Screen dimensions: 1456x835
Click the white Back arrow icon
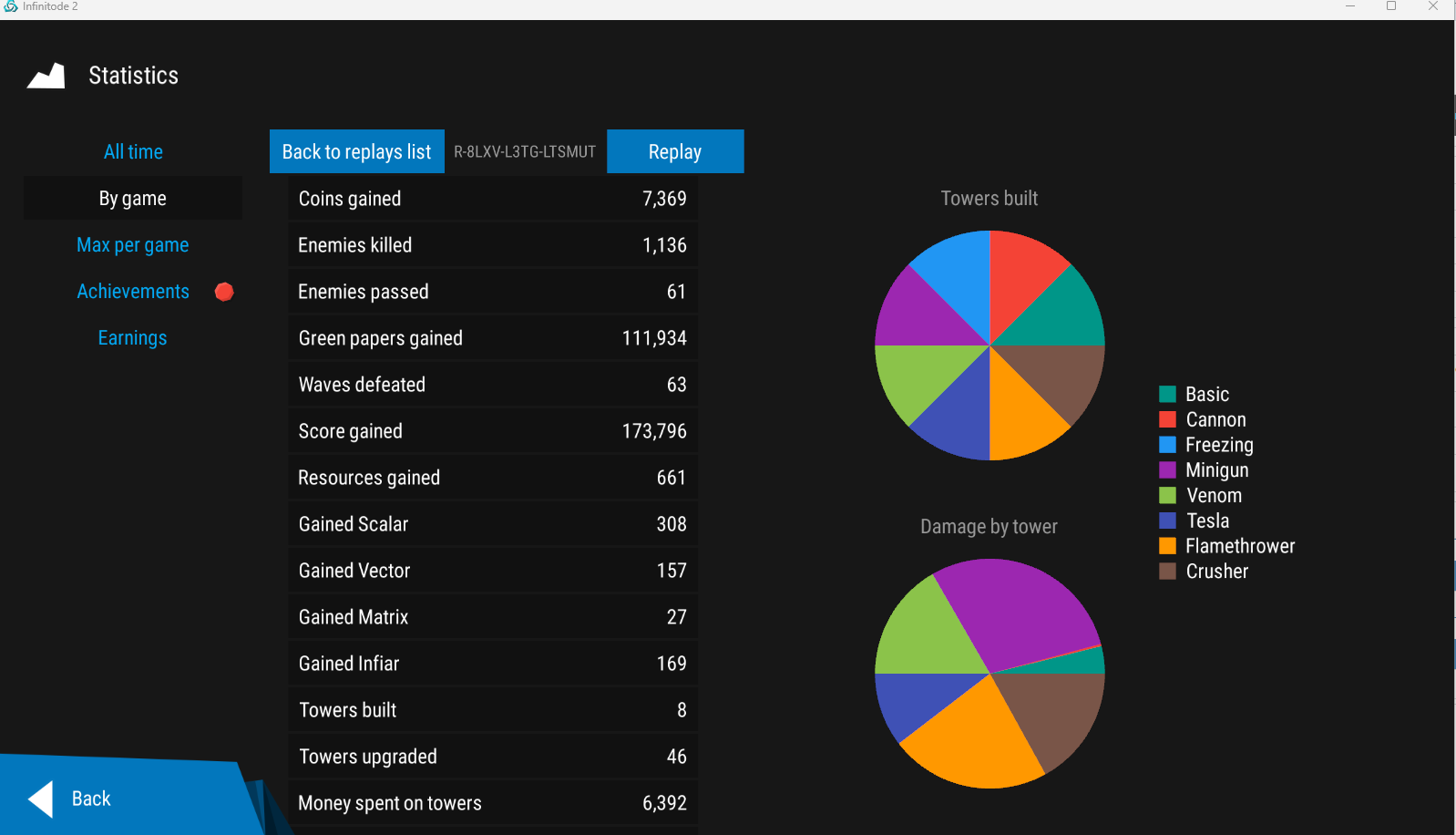(x=42, y=799)
